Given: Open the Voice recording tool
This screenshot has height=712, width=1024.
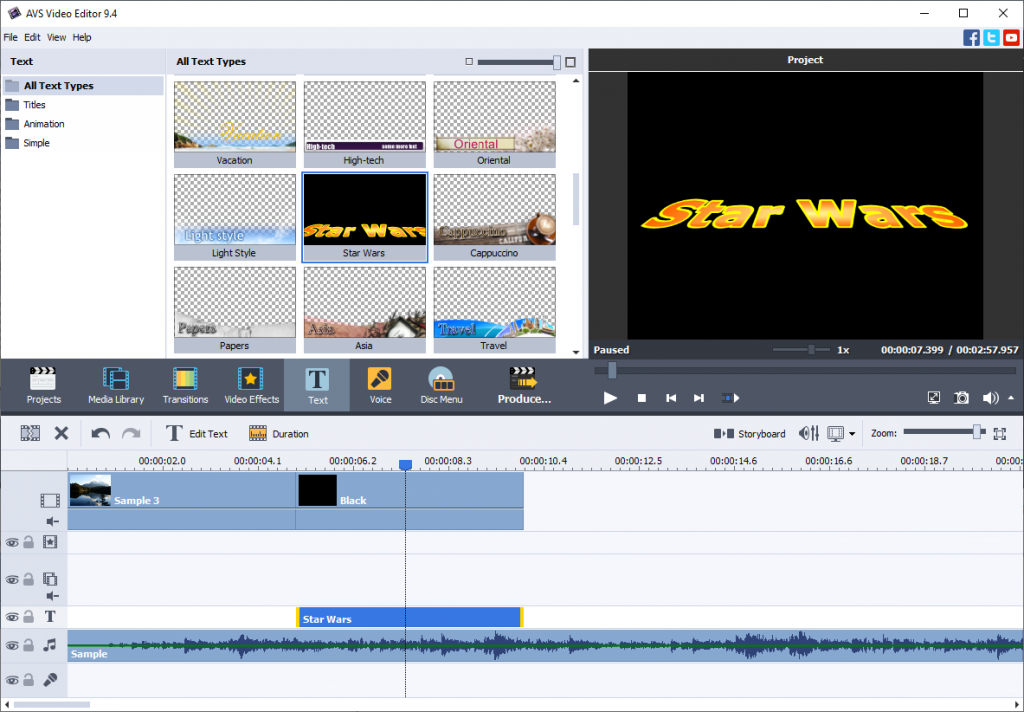Looking at the screenshot, I should (380, 386).
